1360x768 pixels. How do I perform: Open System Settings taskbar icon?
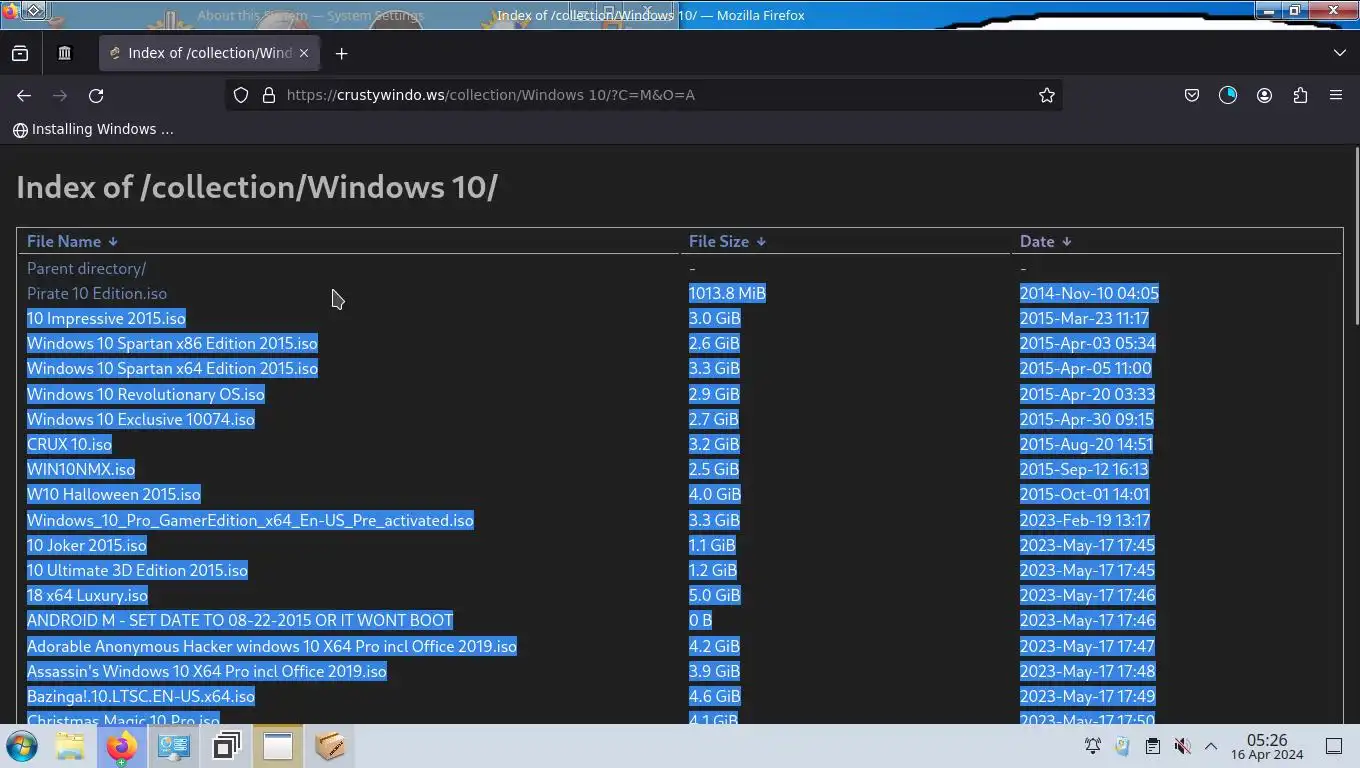click(174, 746)
